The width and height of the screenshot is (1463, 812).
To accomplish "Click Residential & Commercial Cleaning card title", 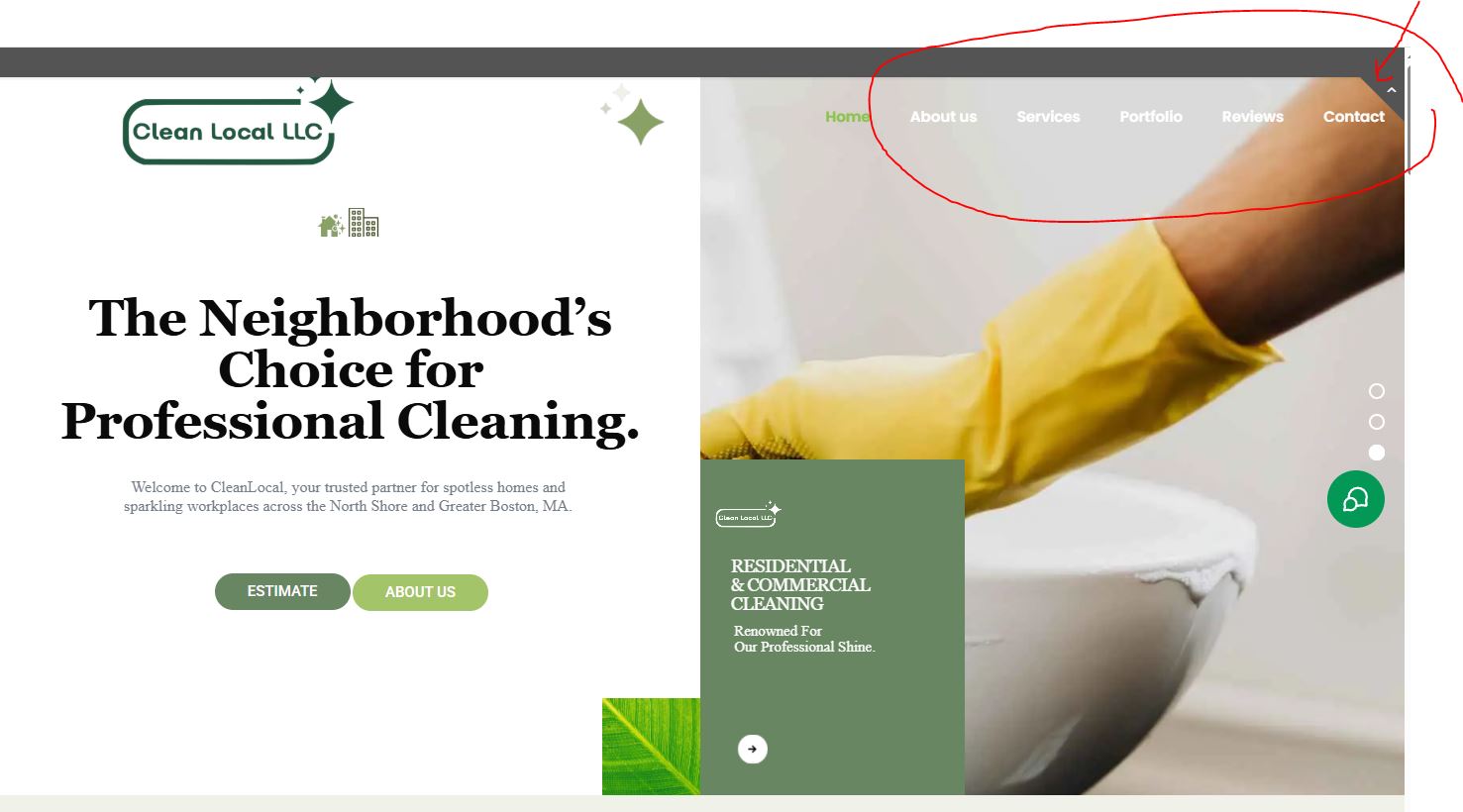I will (800, 585).
